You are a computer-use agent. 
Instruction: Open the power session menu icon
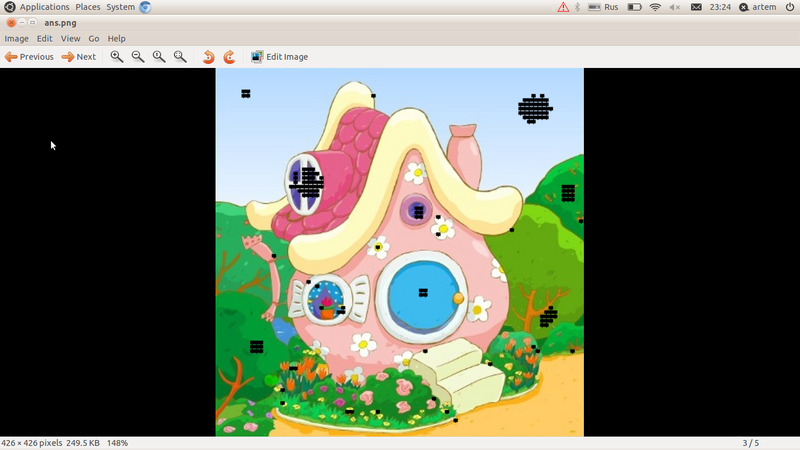(x=789, y=7)
